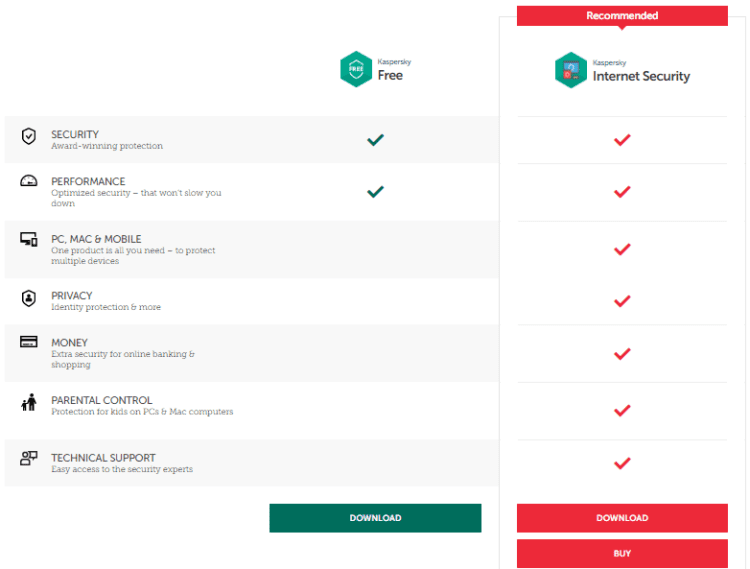Screen dimensions: 750x569
Task: Select the Recommended banner tab
Action: click(622, 16)
